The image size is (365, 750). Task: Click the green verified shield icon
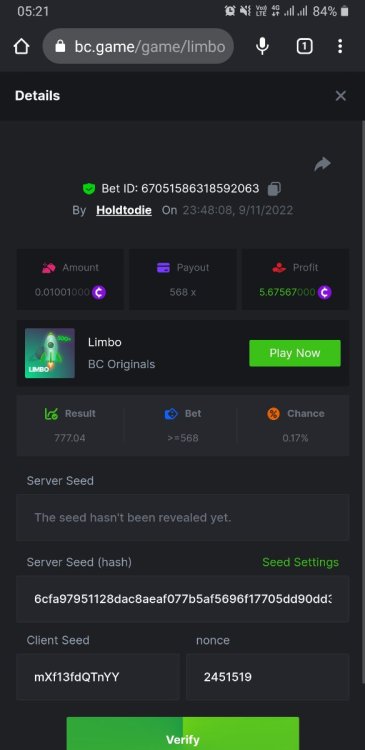(x=89, y=188)
